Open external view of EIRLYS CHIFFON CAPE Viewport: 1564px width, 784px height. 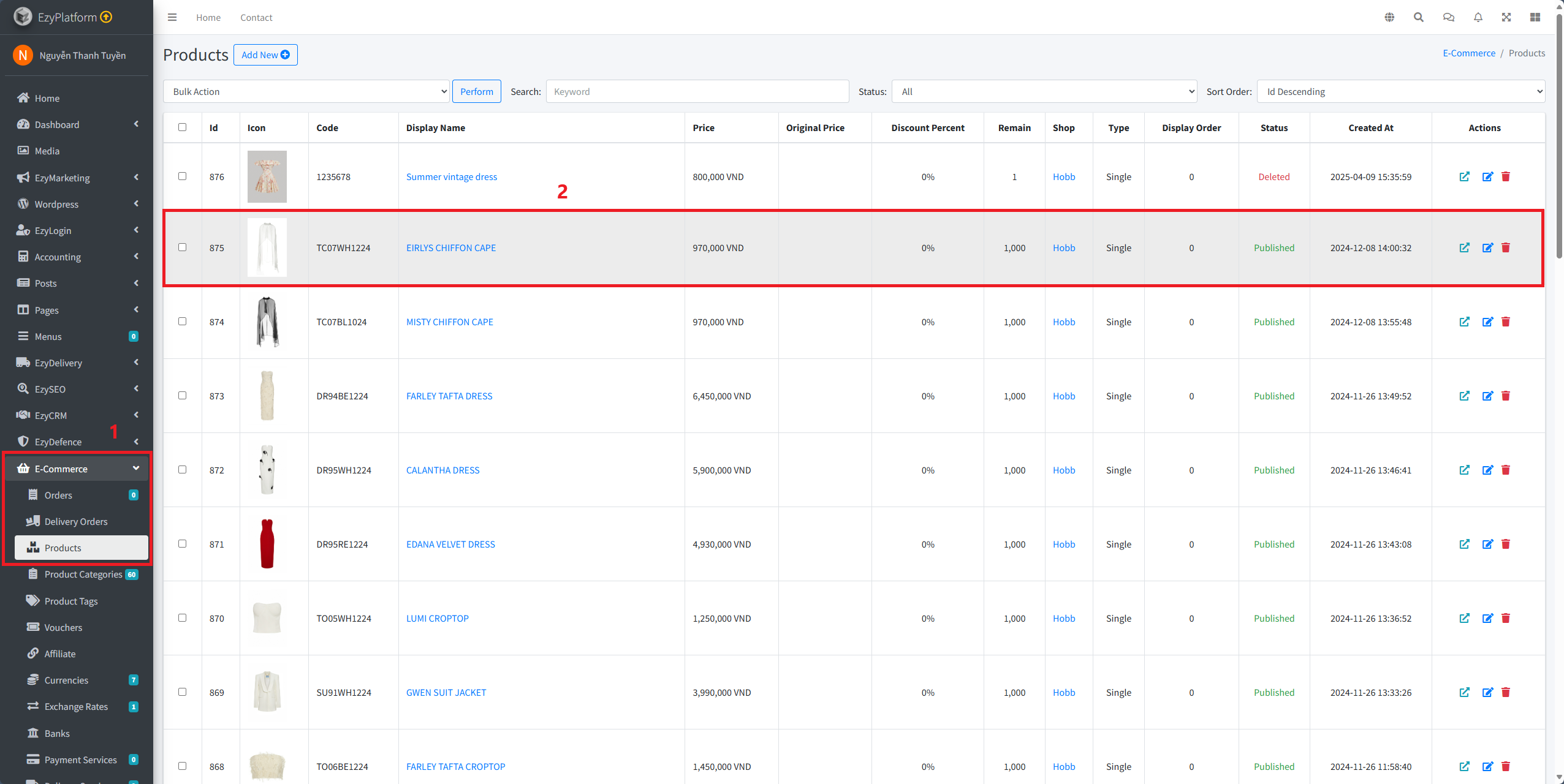1465,247
